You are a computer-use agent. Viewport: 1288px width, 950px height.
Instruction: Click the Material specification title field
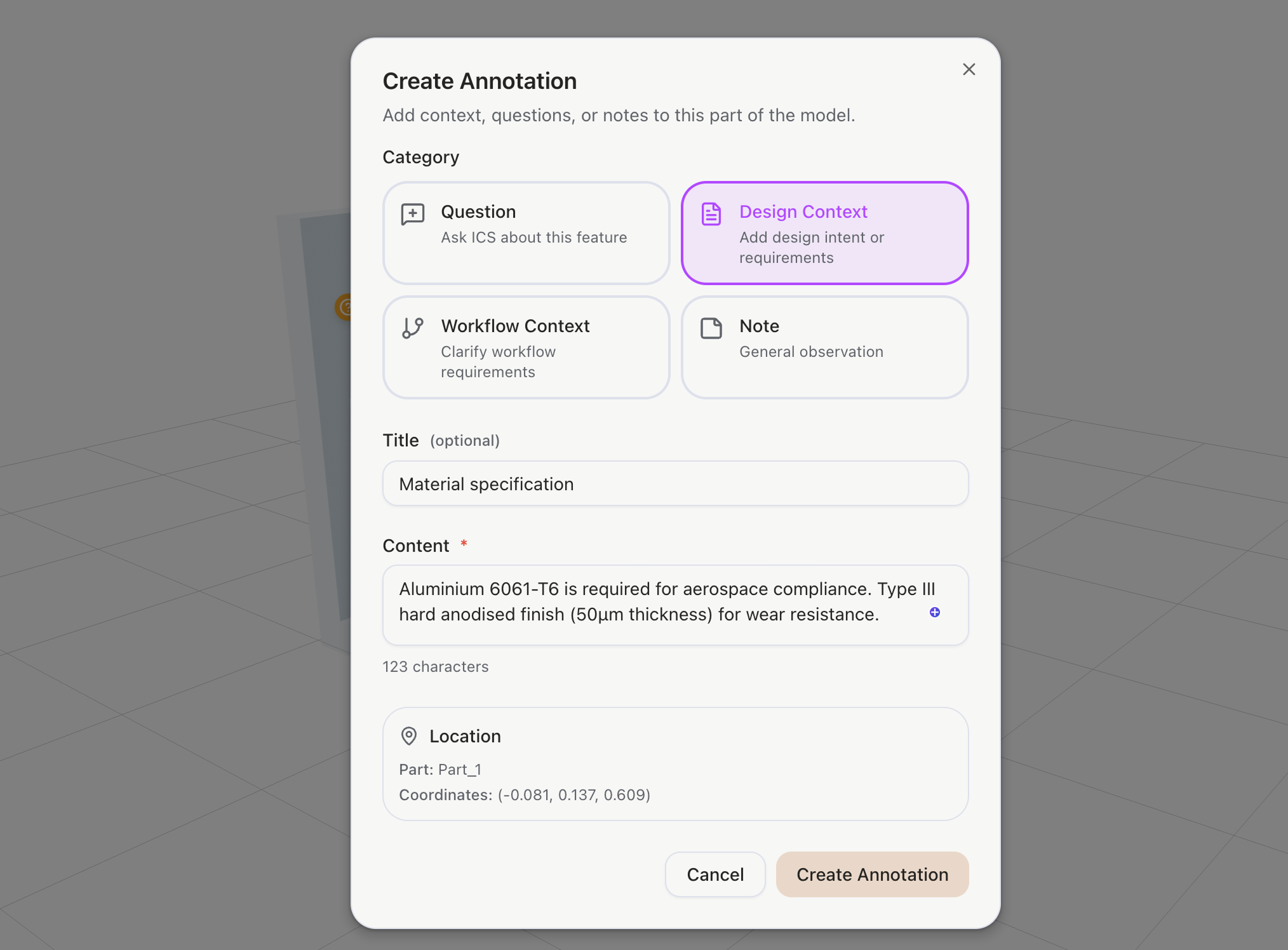[674, 484]
